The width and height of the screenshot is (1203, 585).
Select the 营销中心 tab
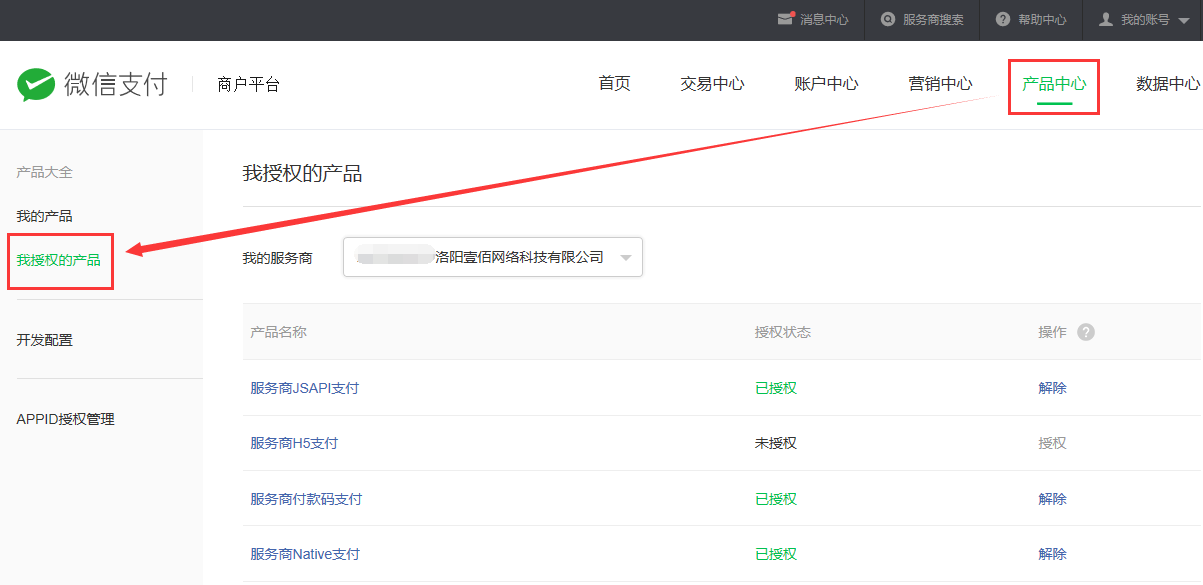point(940,84)
